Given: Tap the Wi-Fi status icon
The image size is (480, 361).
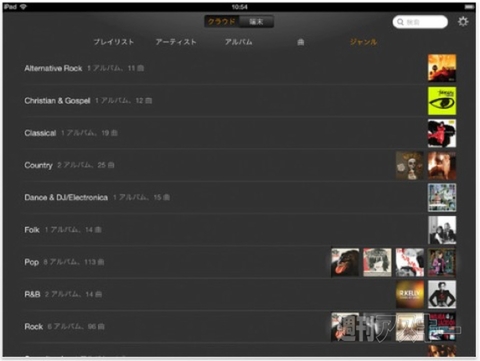Looking at the screenshot, I should (x=23, y=7).
